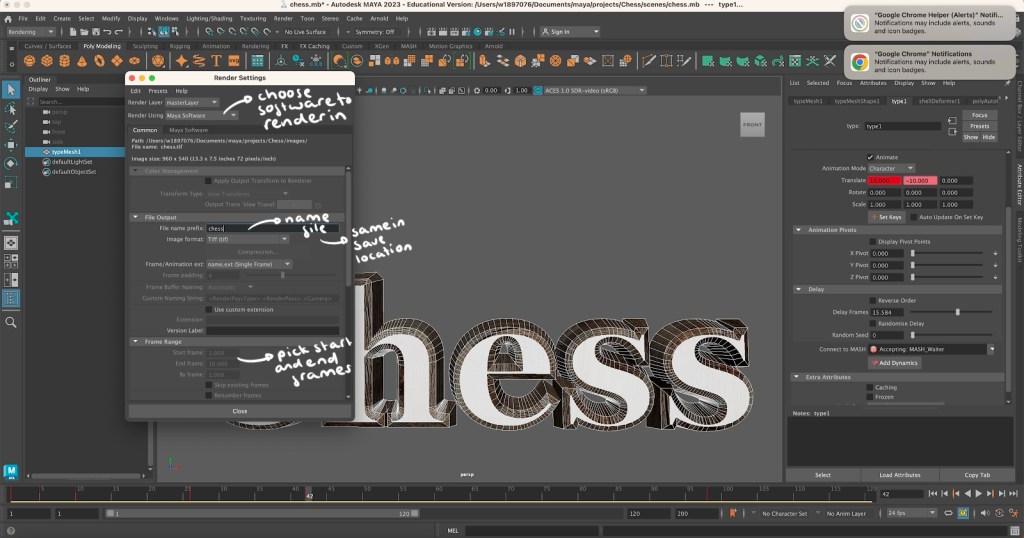Adjust the Delay Frames slider
Viewport: 1024px width, 538px height.
point(957,312)
